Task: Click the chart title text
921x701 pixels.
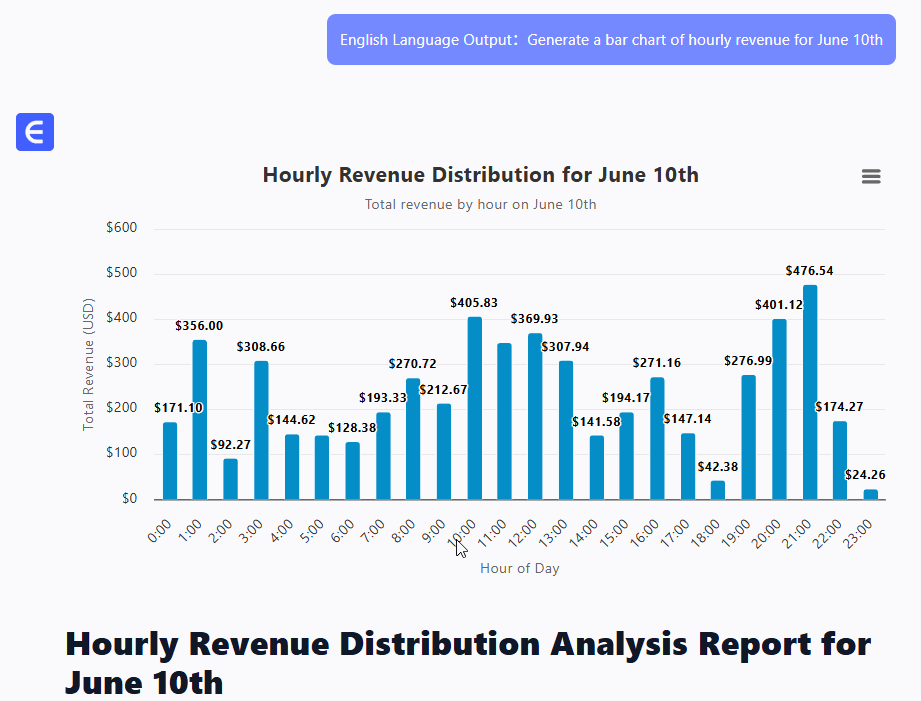Action: [x=480, y=175]
